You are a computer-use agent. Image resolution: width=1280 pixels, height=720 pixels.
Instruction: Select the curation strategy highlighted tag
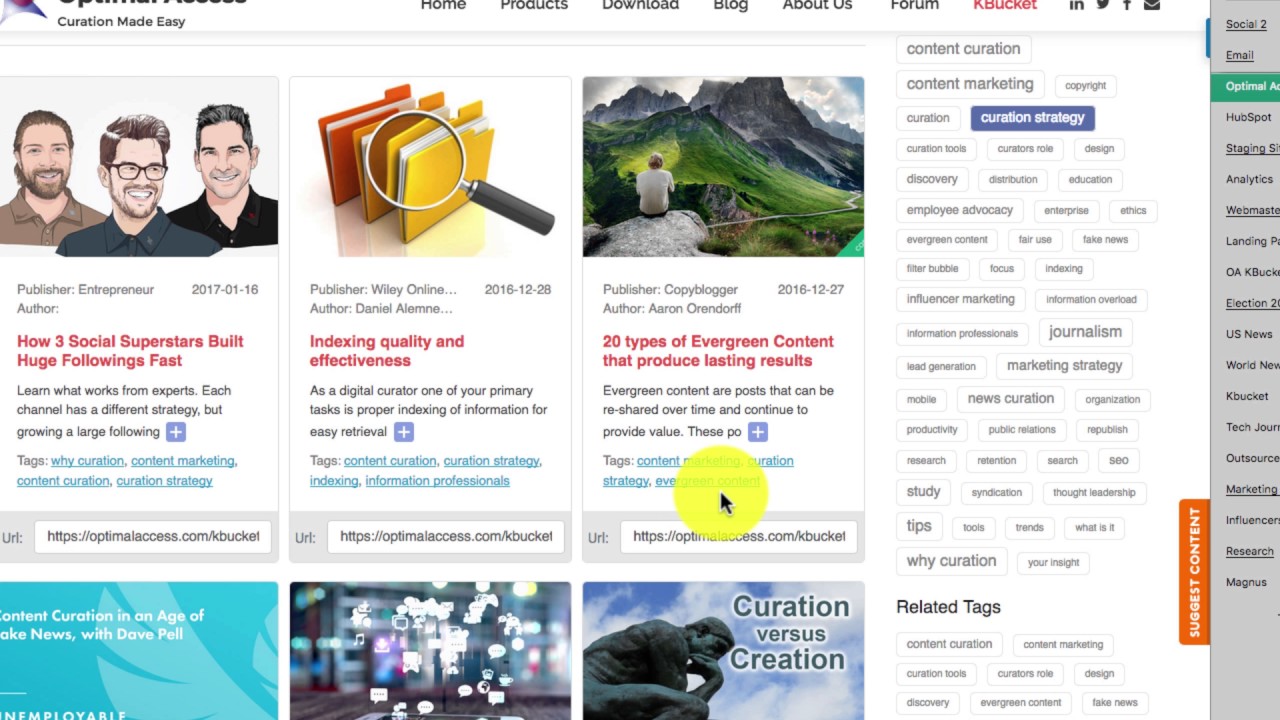pos(1032,118)
